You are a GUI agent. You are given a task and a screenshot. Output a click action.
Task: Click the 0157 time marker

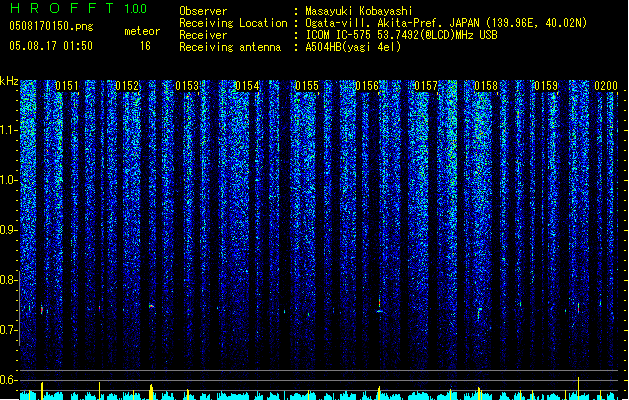pos(426,86)
